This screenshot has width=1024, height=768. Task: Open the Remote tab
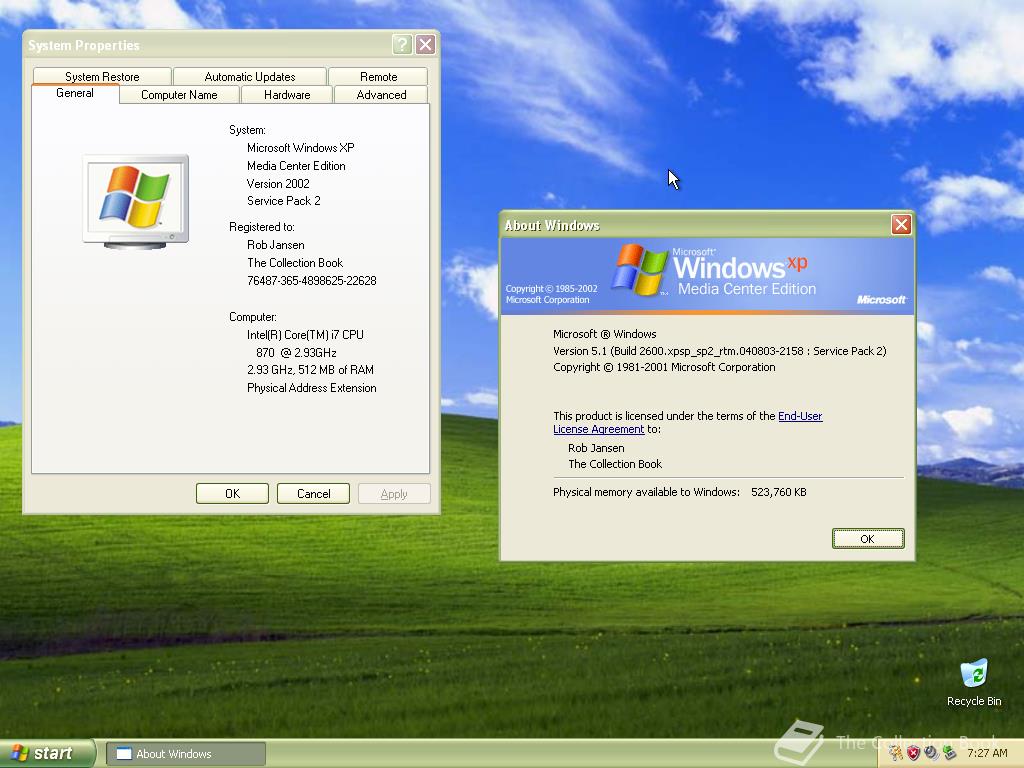[378, 76]
